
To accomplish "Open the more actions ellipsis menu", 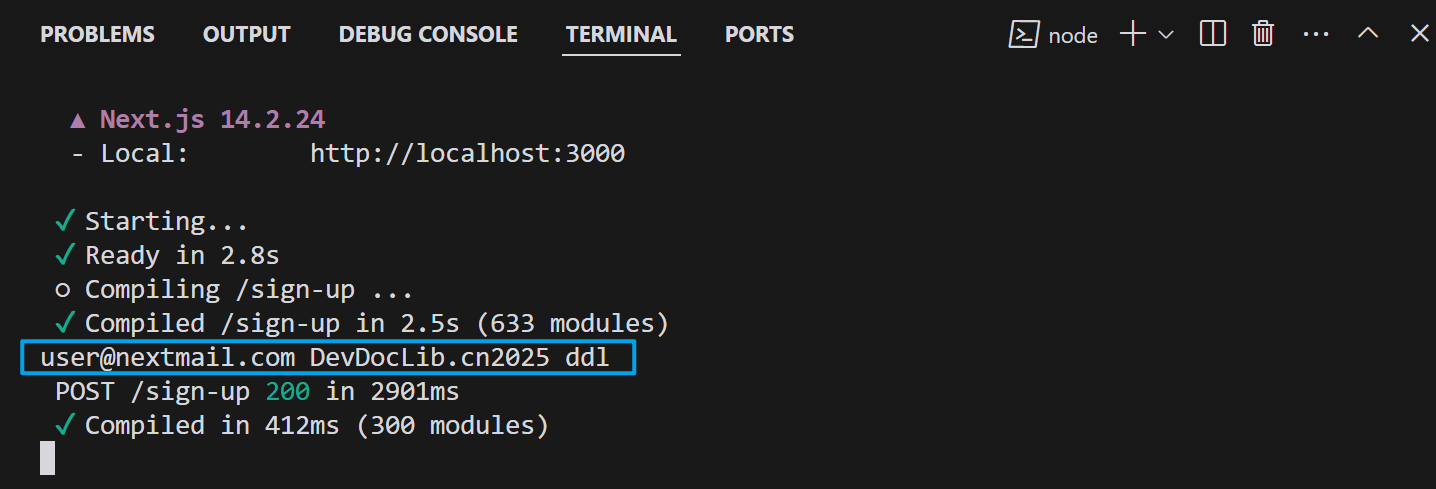I will click(1316, 34).
